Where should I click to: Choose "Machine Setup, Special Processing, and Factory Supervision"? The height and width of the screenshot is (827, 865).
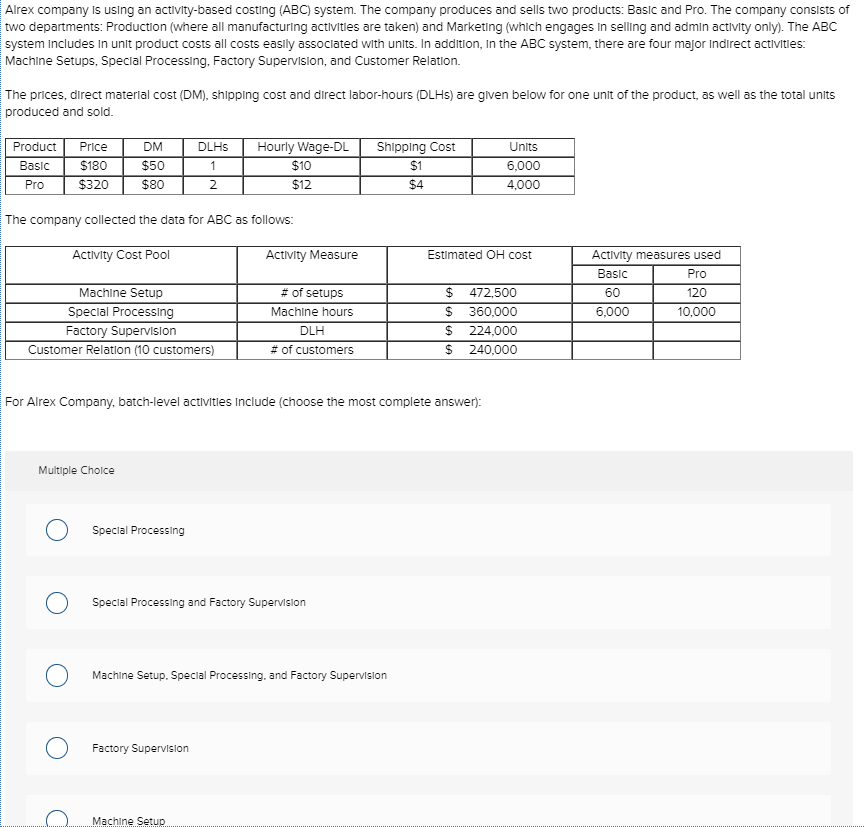click(x=57, y=675)
